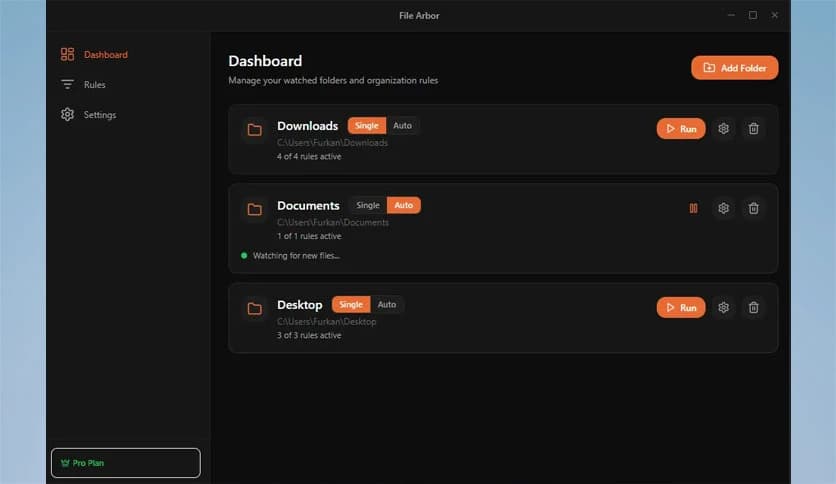Click the Documents folder name
The height and width of the screenshot is (484, 836).
(x=308, y=206)
